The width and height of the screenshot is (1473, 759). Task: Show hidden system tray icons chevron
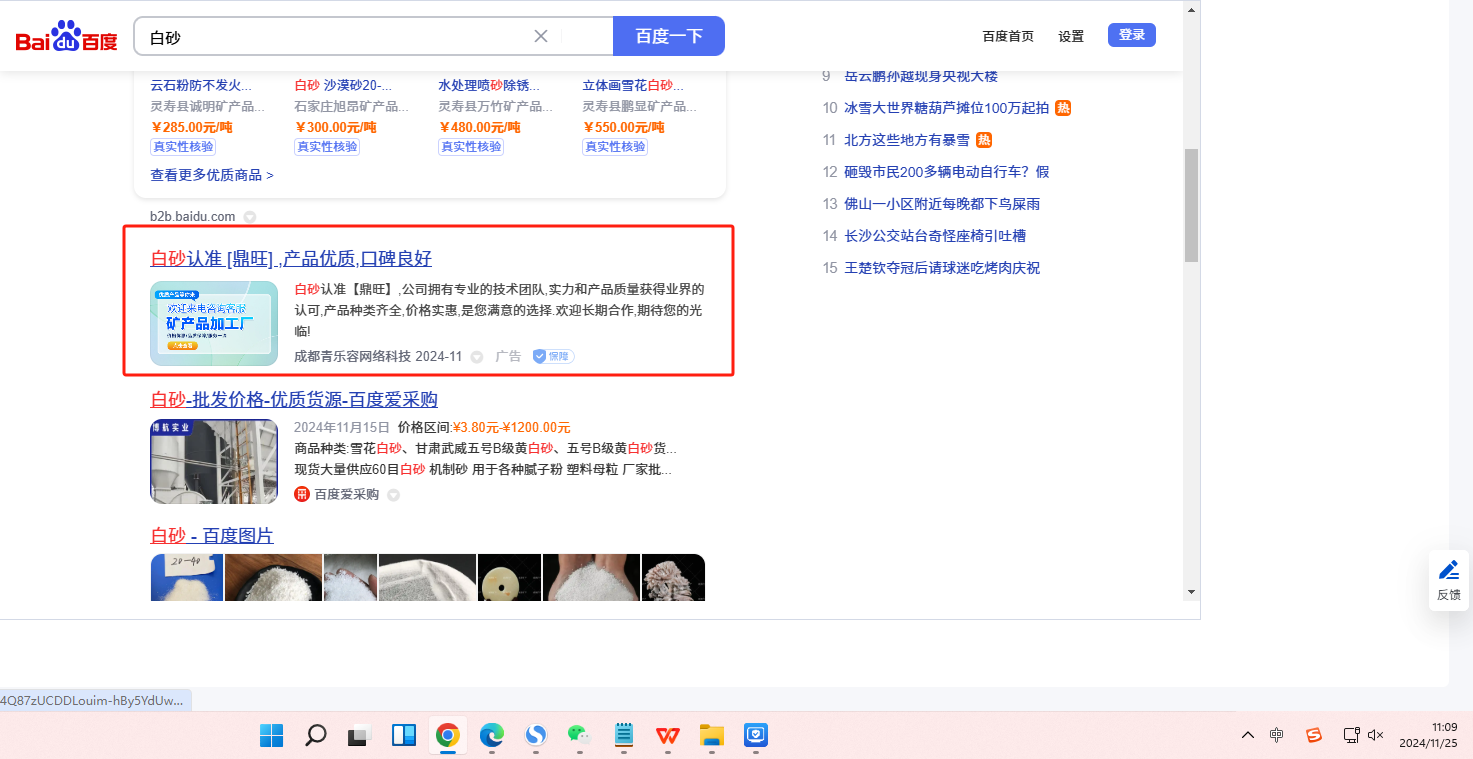pyautogui.click(x=1247, y=735)
